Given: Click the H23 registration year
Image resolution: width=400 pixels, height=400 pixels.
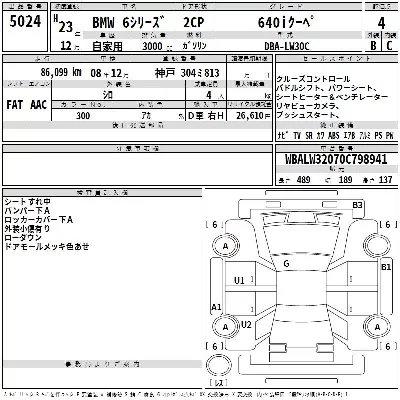Looking at the screenshot, I should pos(64,25).
